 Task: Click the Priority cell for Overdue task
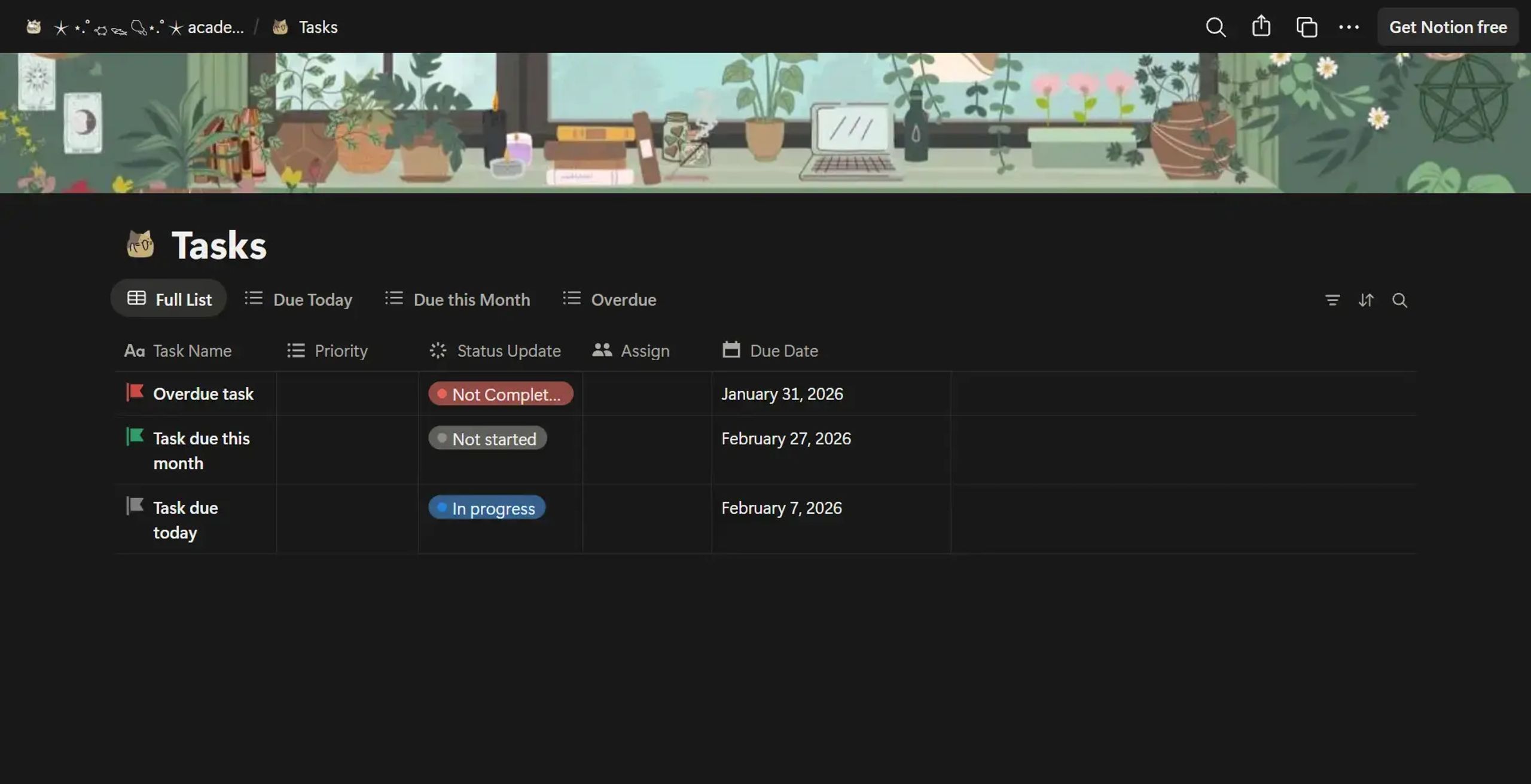[x=347, y=393]
